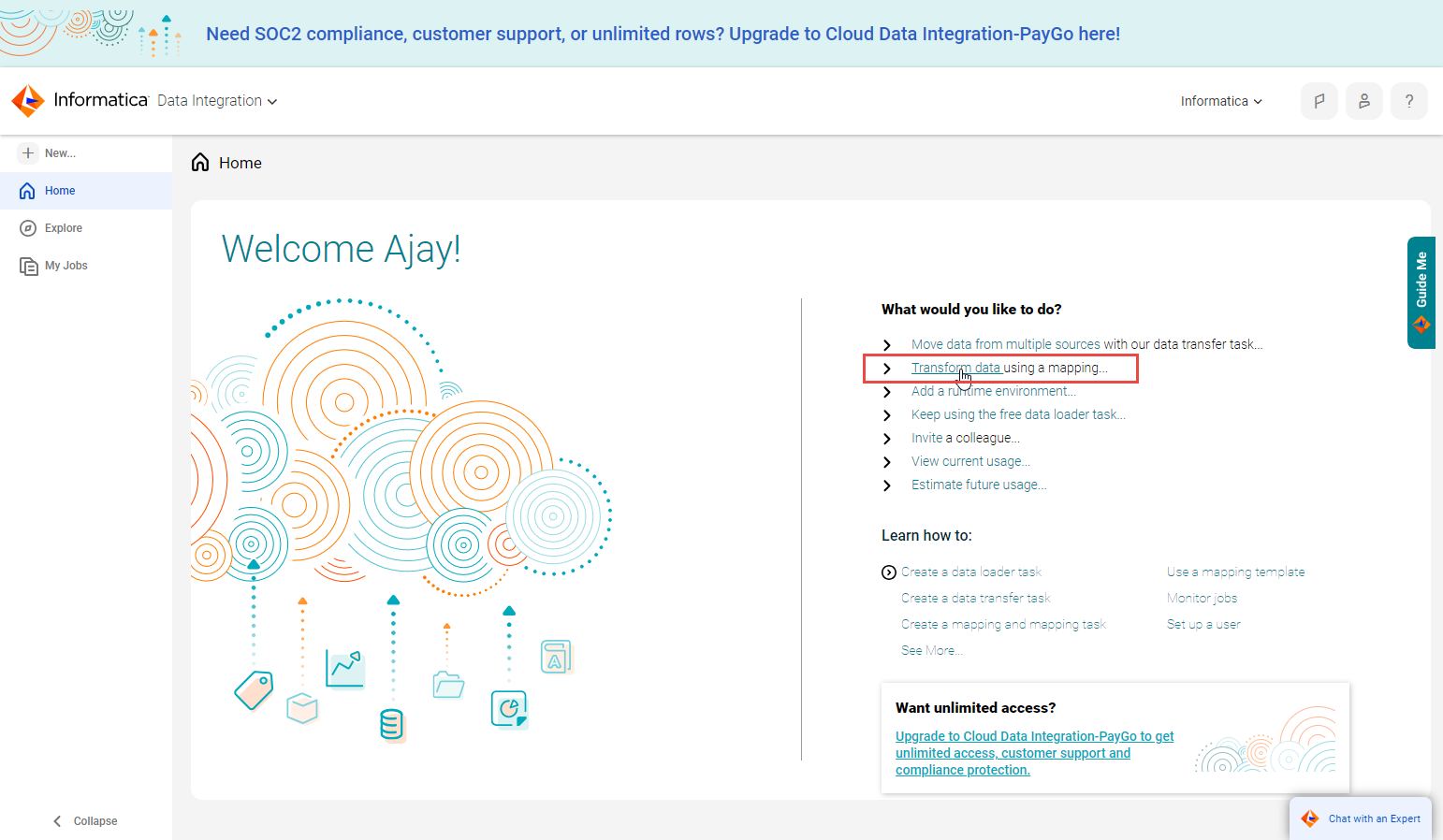This screenshot has height=840, width=1443.
Task: Click the circled arrow beside Create a data loader task
Action: (889, 572)
